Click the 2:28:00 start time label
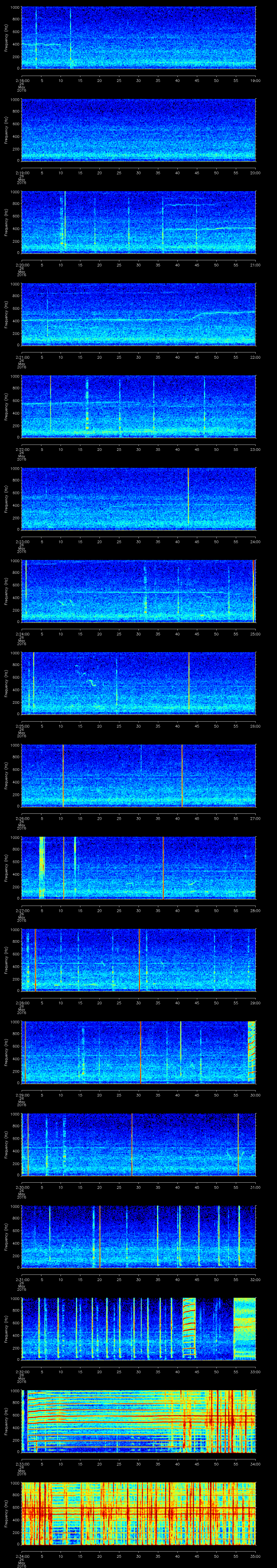Screen dimensions: 277x1568 pyautogui.click(x=22, y=1003)
